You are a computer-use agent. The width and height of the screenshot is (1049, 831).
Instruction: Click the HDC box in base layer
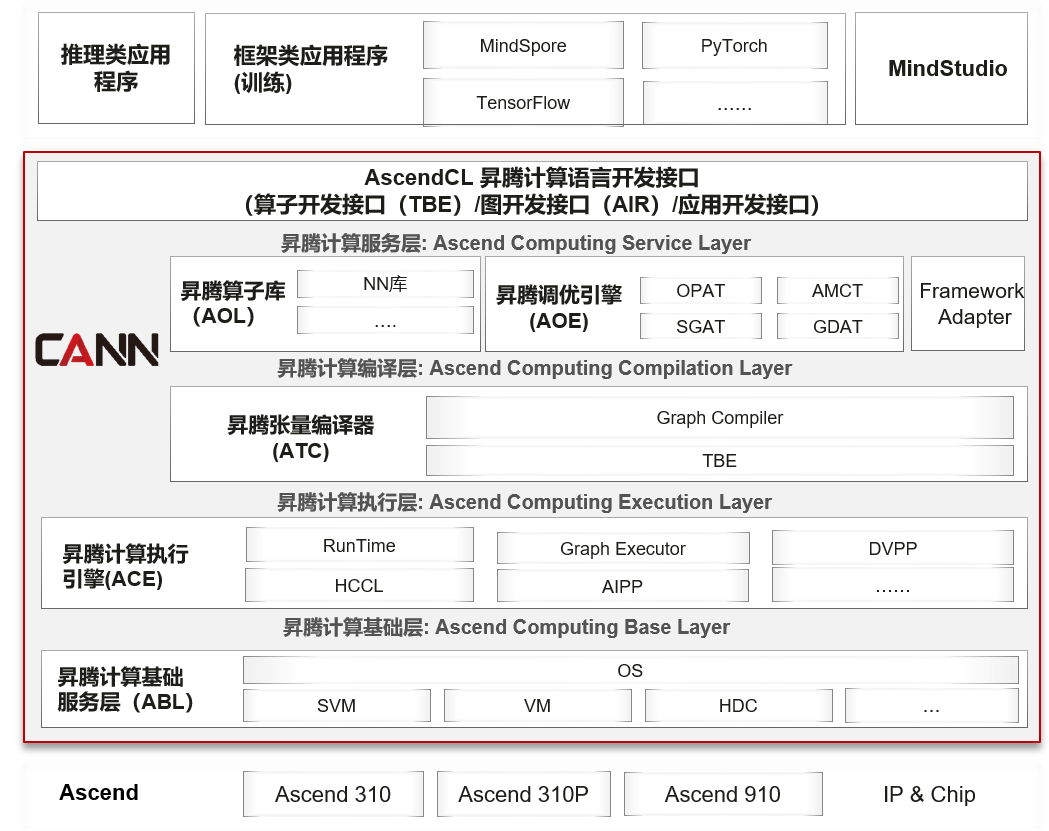click(739, 705)
